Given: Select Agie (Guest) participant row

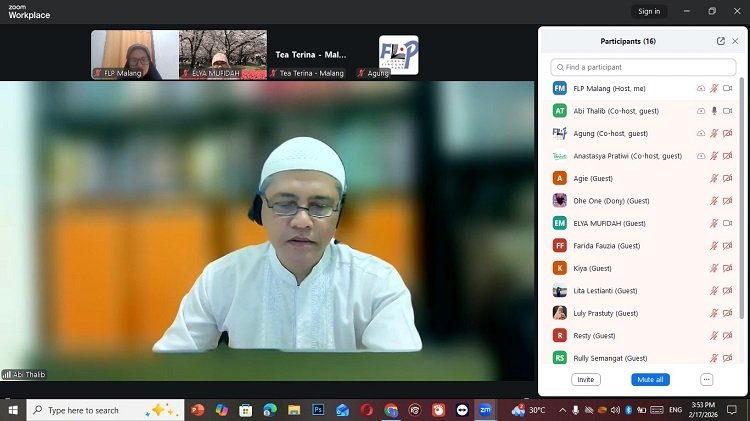Looking at the screenshot, I should tap(642, 178).
